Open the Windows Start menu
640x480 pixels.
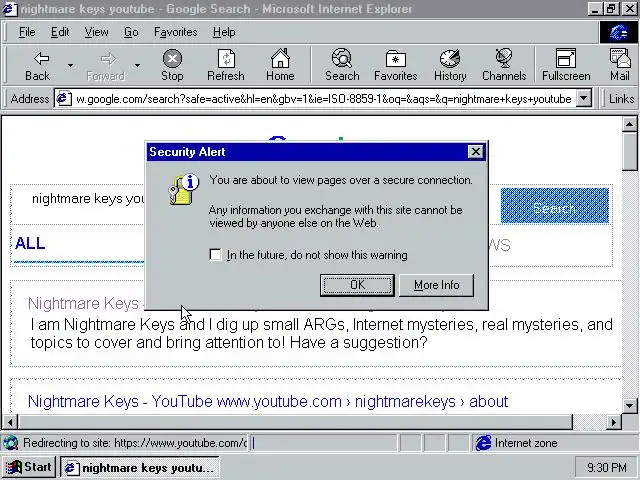click(x=29, y=467)
